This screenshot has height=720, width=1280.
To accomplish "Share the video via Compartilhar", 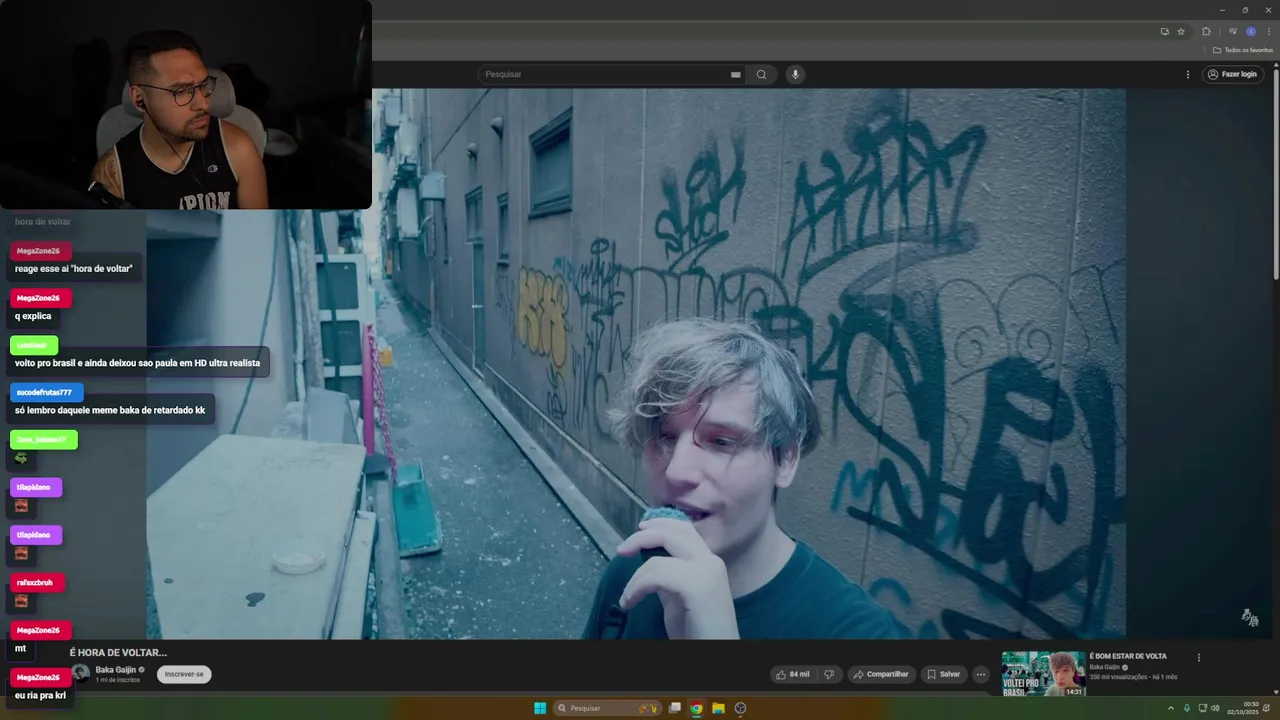I will 880,674.
